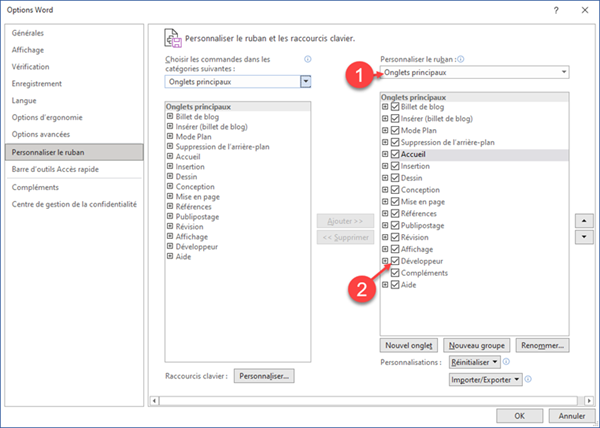The height and width of the screenshot is (428, 600).
Task: Select Personnaliser le ruban in sidebar
Action: 74,152
